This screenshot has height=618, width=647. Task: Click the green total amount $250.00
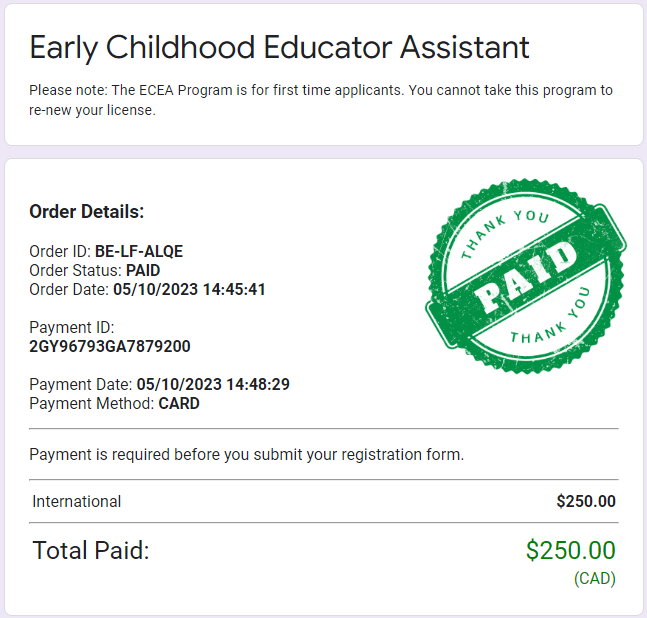(x=571, y=550)
